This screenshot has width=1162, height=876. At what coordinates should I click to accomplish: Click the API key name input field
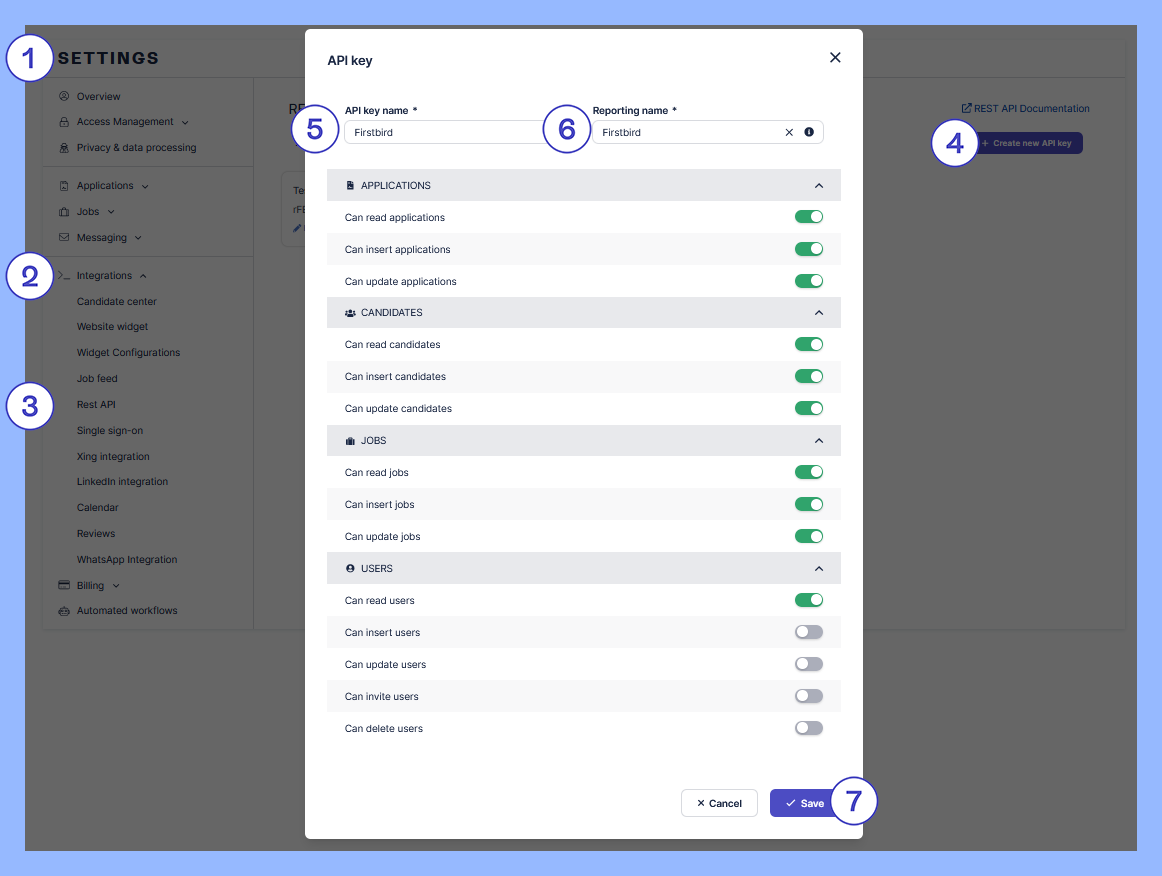(x=440, y=132)
